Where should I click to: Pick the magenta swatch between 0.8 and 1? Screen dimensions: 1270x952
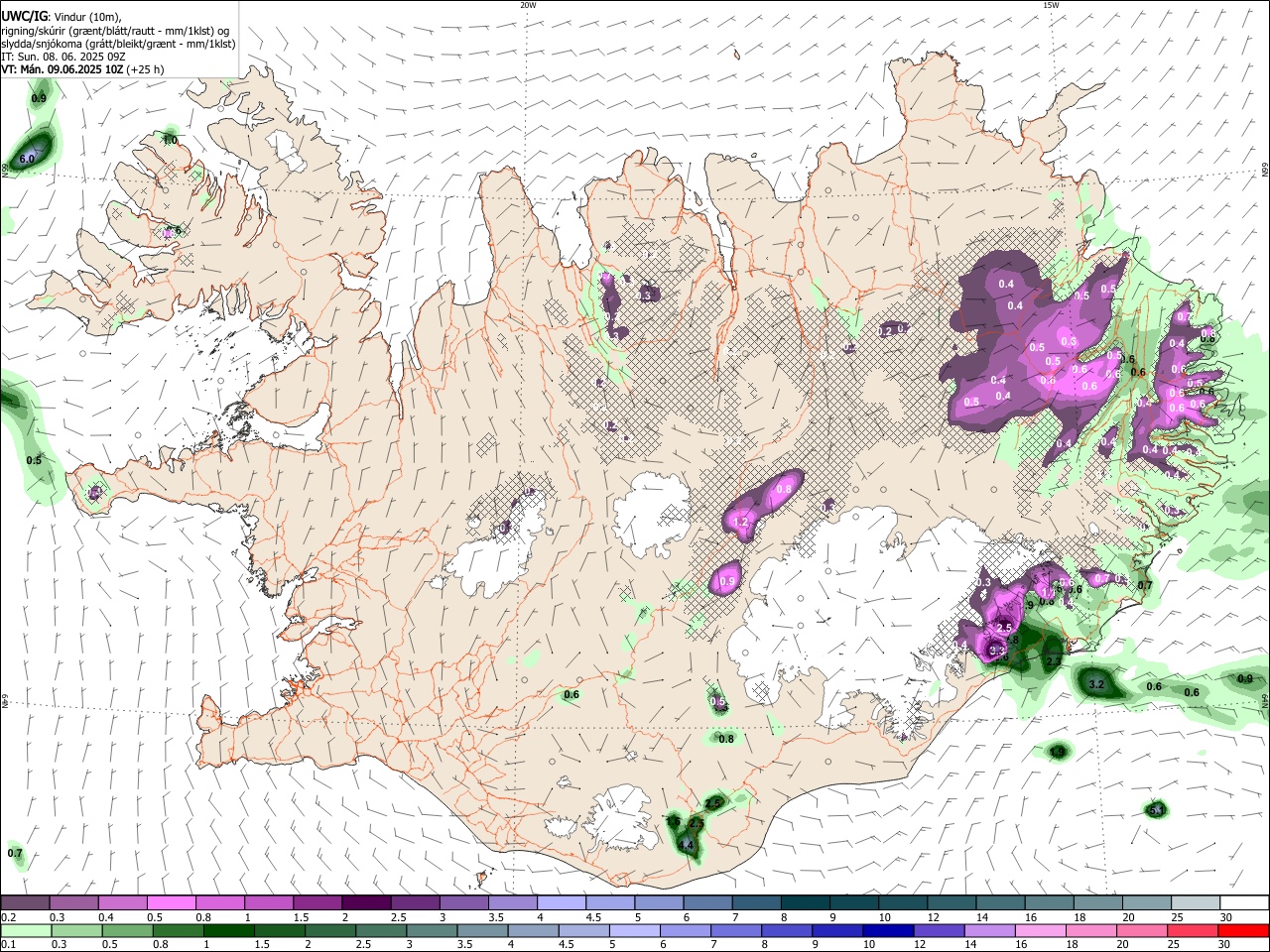219,903
